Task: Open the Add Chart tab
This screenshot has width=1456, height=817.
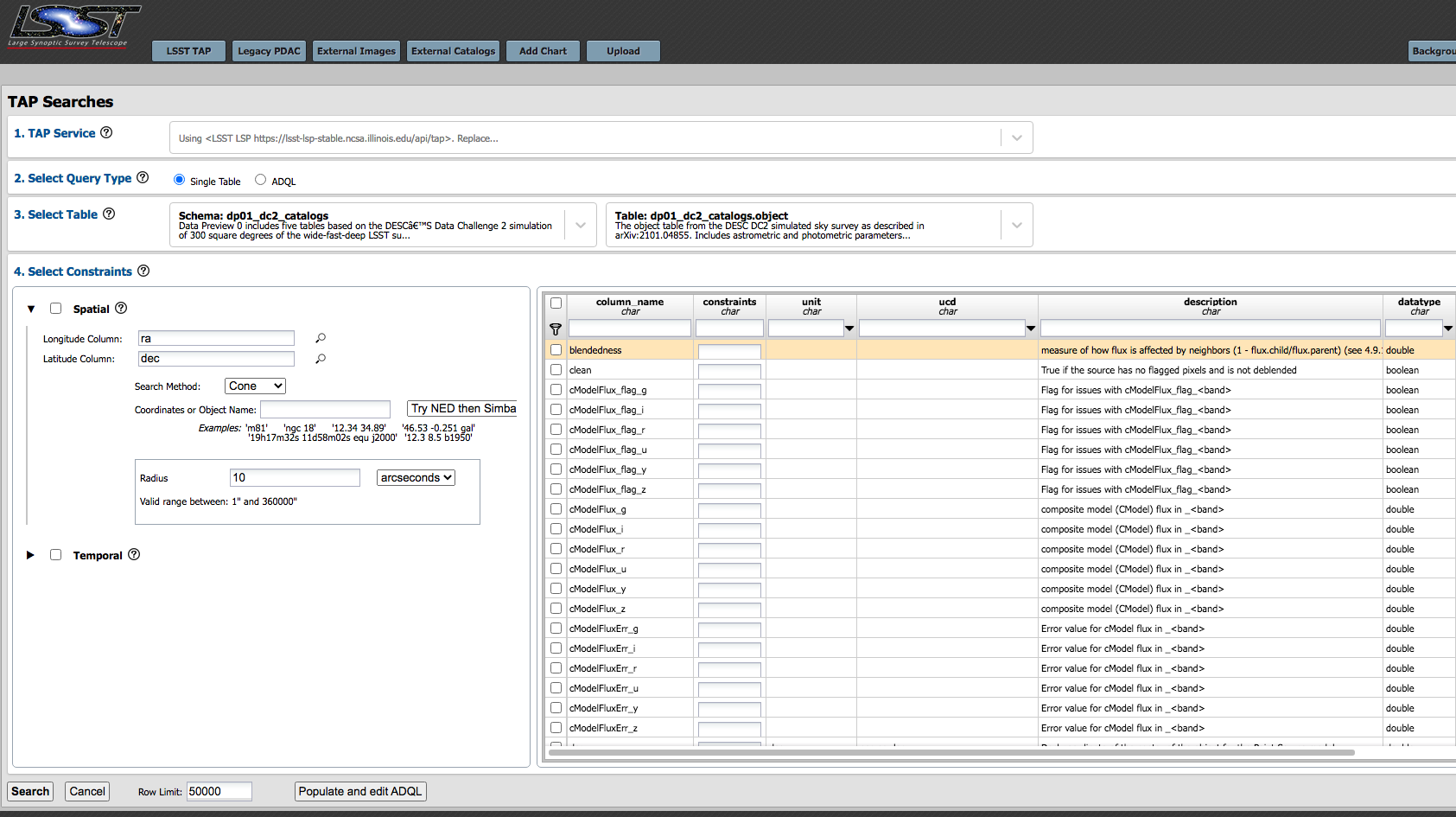Action: pos(543,51)
